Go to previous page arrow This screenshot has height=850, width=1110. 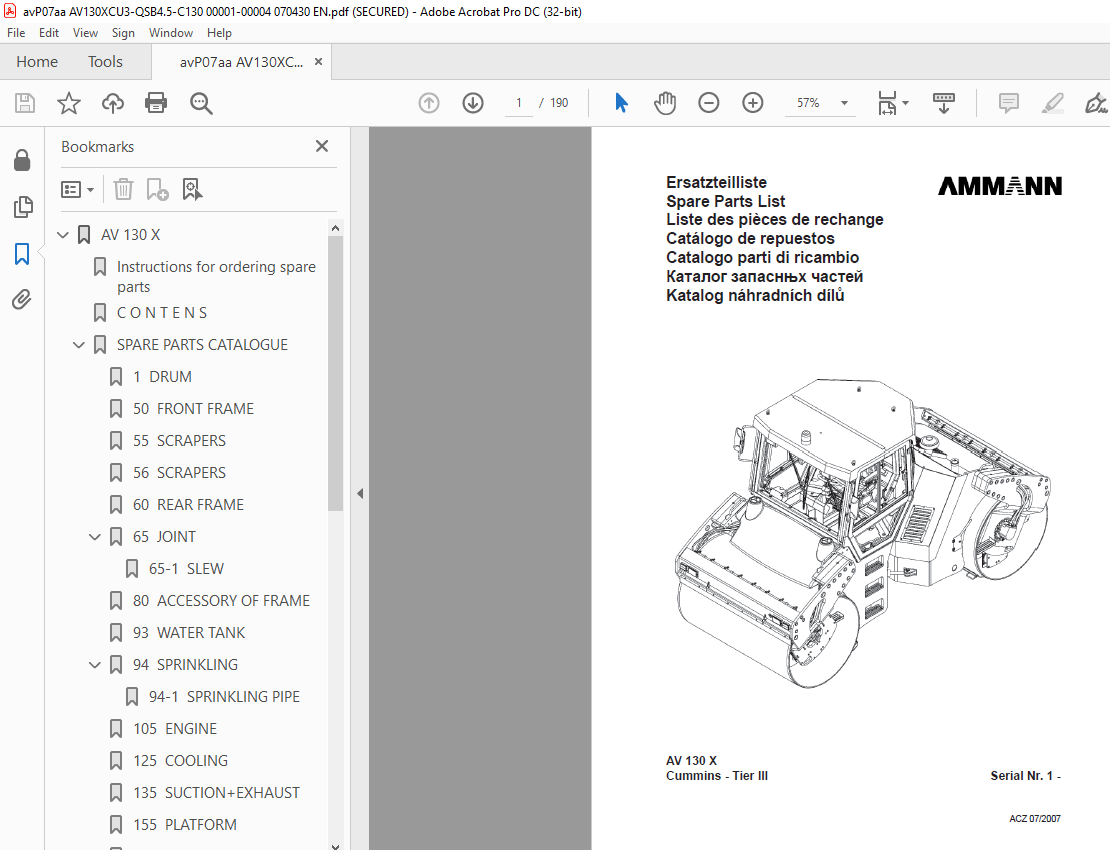click(x=429, y=103)
